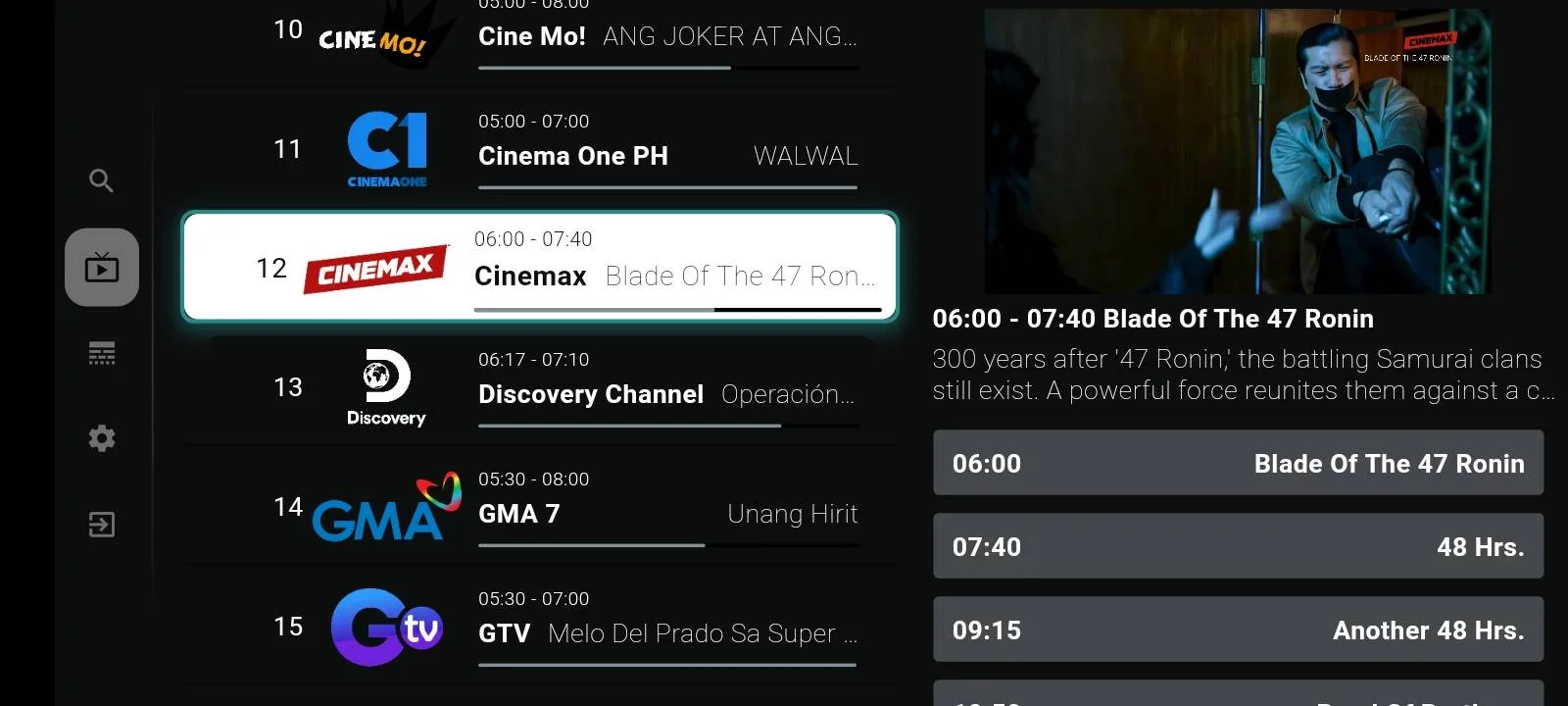Click the Cinemax channel logo
1568x706 pixels.
(x=376, y=268)
